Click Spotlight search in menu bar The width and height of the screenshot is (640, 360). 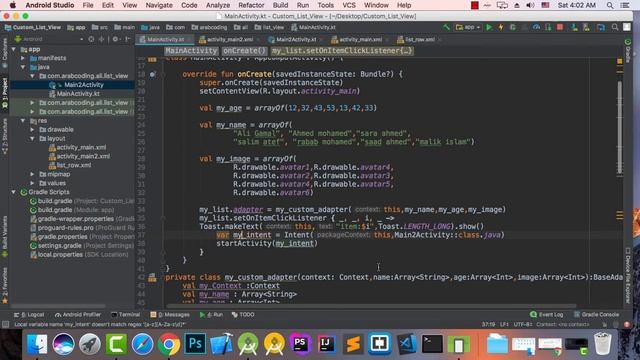coord(610,5)
